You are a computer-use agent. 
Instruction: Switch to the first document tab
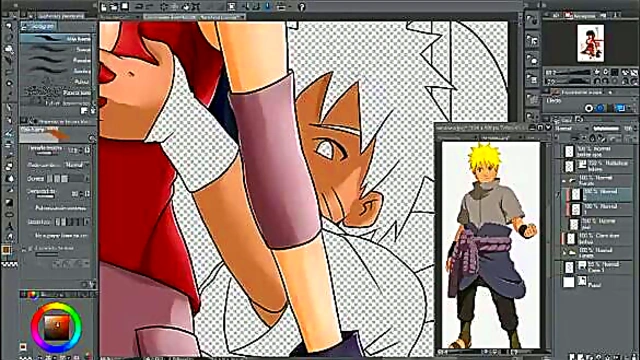120,17
